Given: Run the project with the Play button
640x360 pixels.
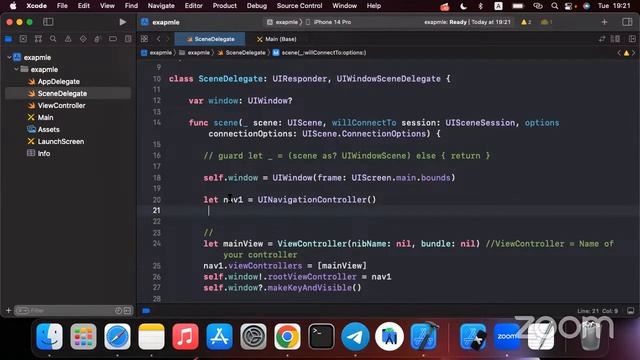Looking at the screenshot, I should [x=122, y=22].
